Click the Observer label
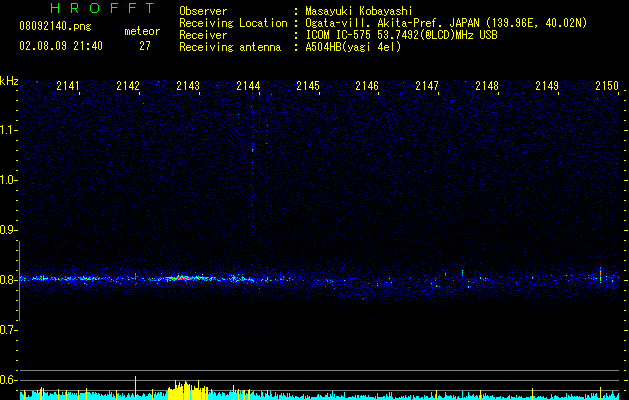The width and height of the screenshot is (629, 400). (203, 11)
